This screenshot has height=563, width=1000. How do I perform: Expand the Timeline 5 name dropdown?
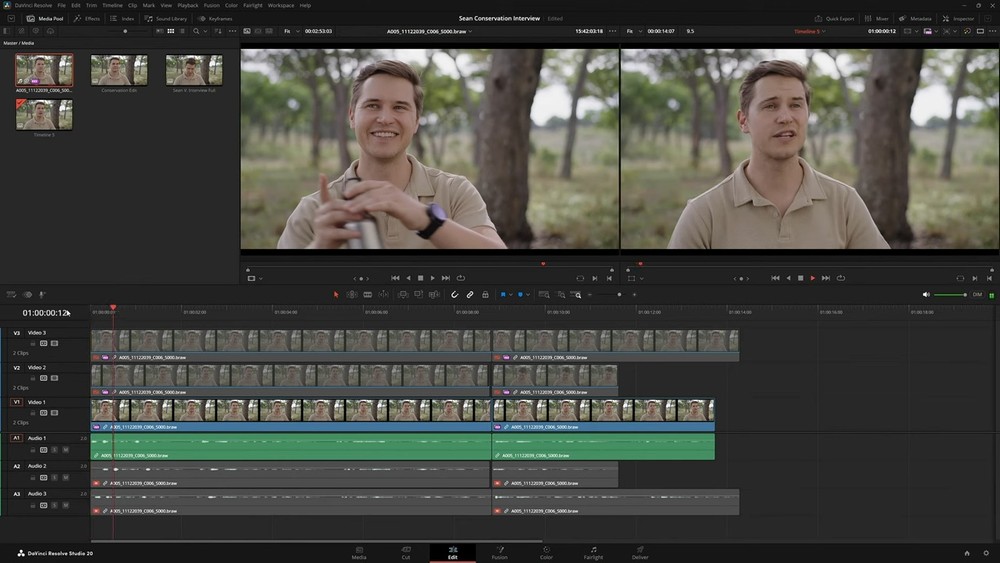click(x=824, y=31)
